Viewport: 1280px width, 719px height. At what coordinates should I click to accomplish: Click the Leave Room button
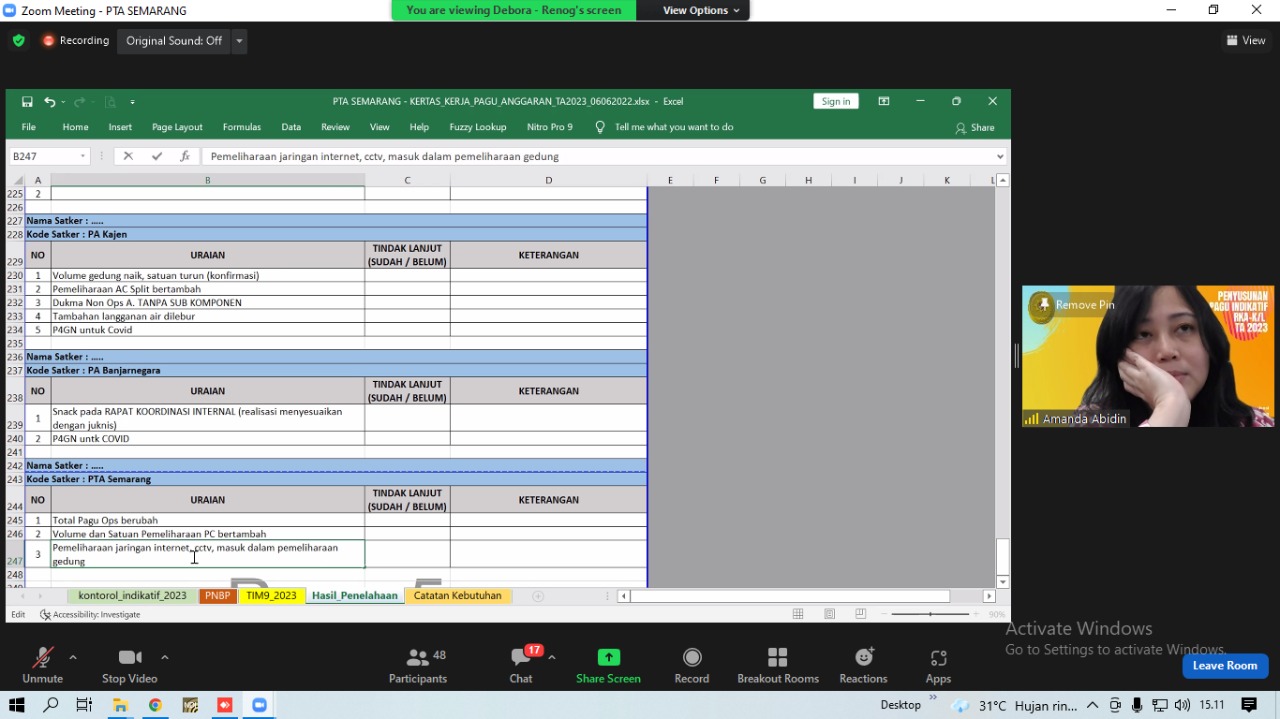pyautogui.click(x=1224, y=666)
